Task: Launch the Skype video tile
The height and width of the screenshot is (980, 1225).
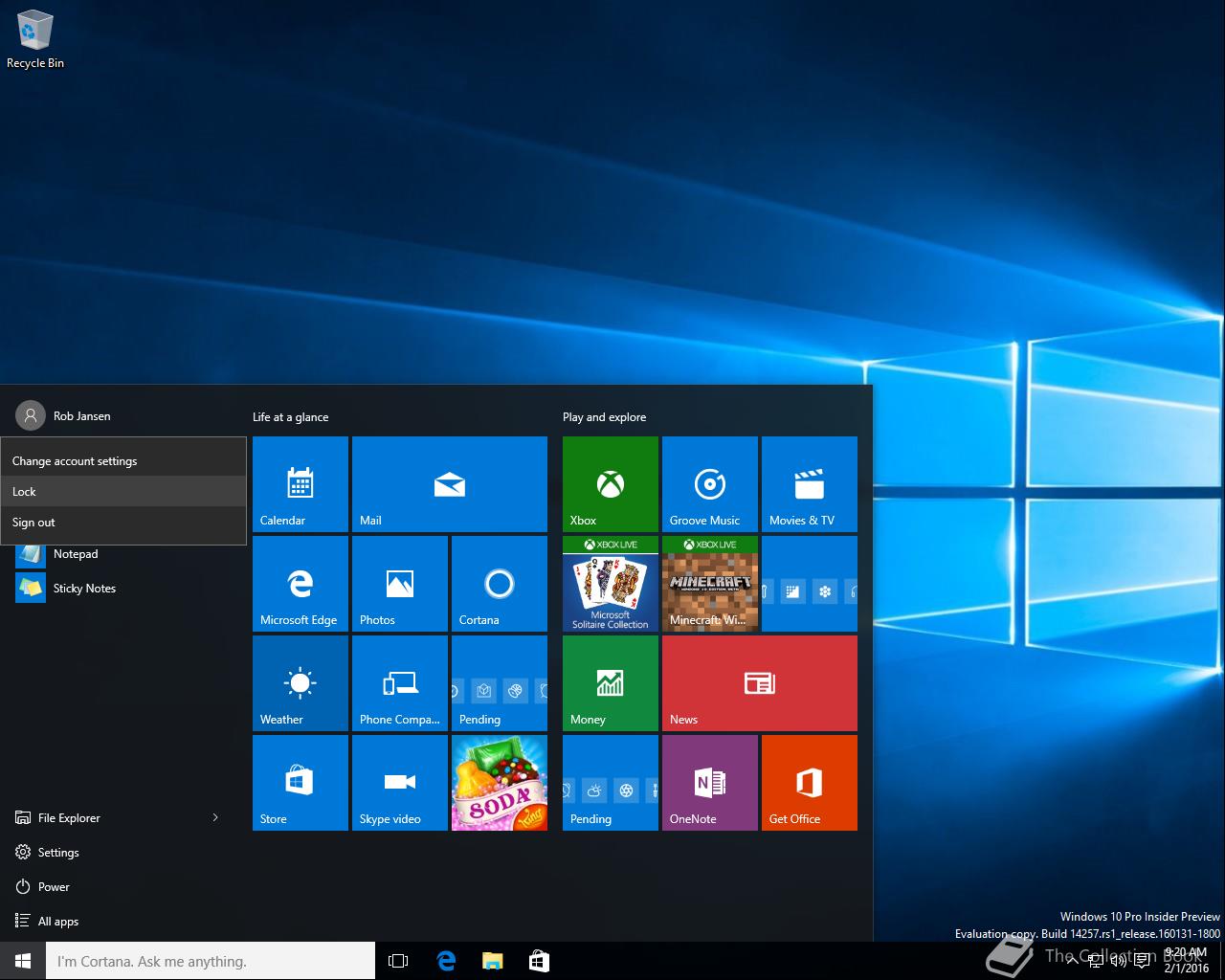Action: (x=400, y=783)
